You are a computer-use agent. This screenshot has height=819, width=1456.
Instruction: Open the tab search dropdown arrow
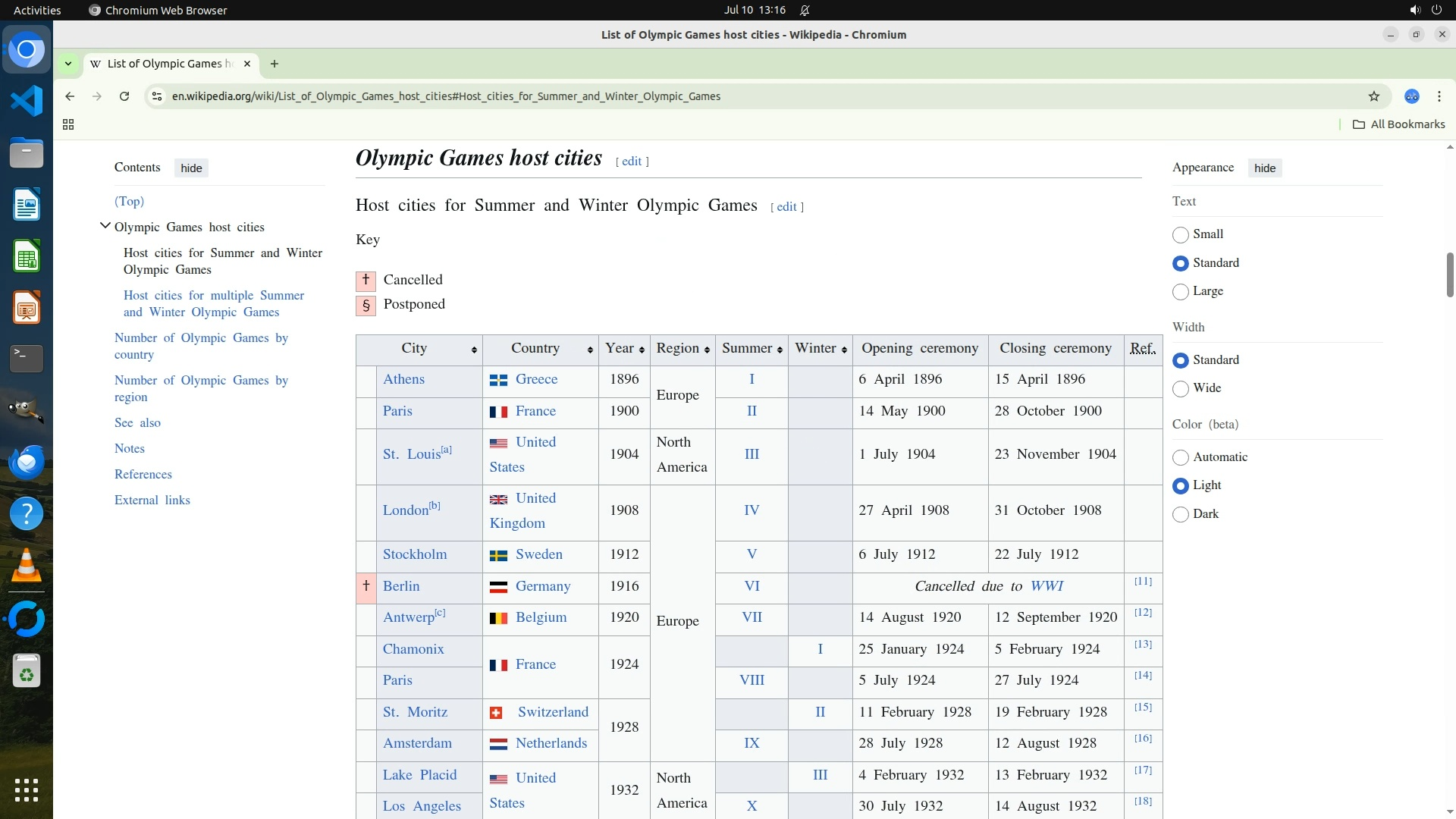(68, 64)
